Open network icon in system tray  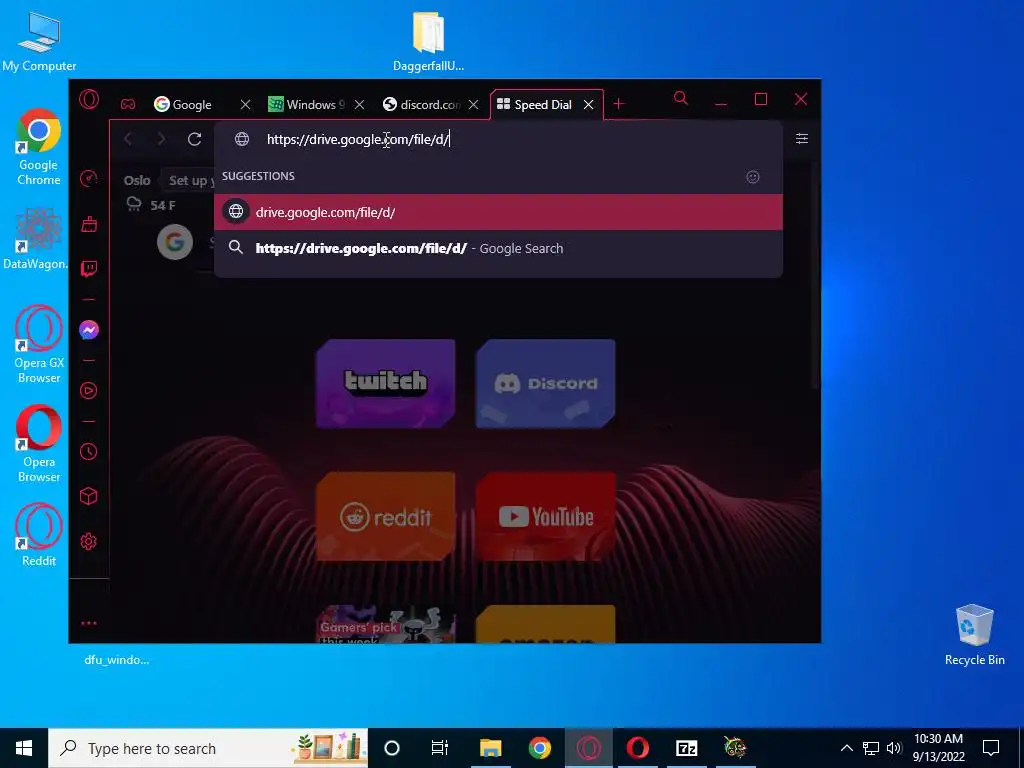pyautogui.click(x=871, y=748)
